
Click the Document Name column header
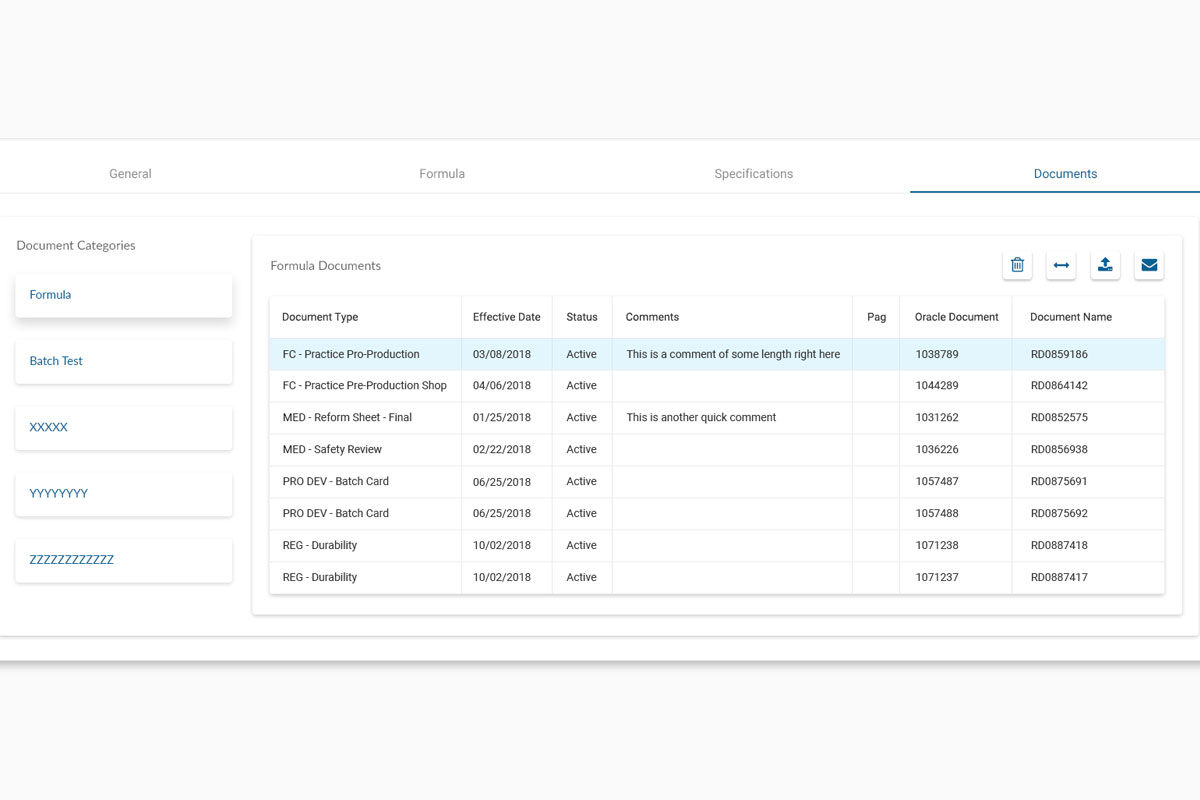pyautogui.click(x=1071, y=317)
